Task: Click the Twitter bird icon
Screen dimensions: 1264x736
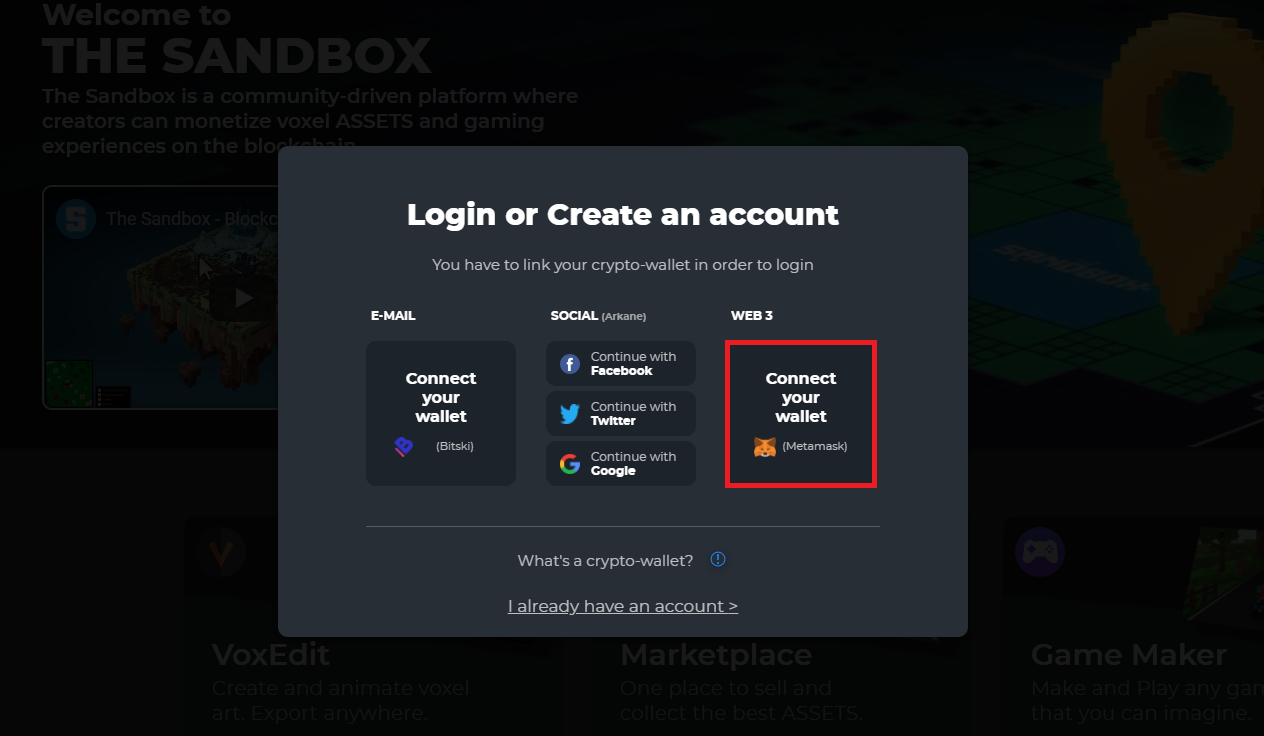Action: (x=570, y=414)
